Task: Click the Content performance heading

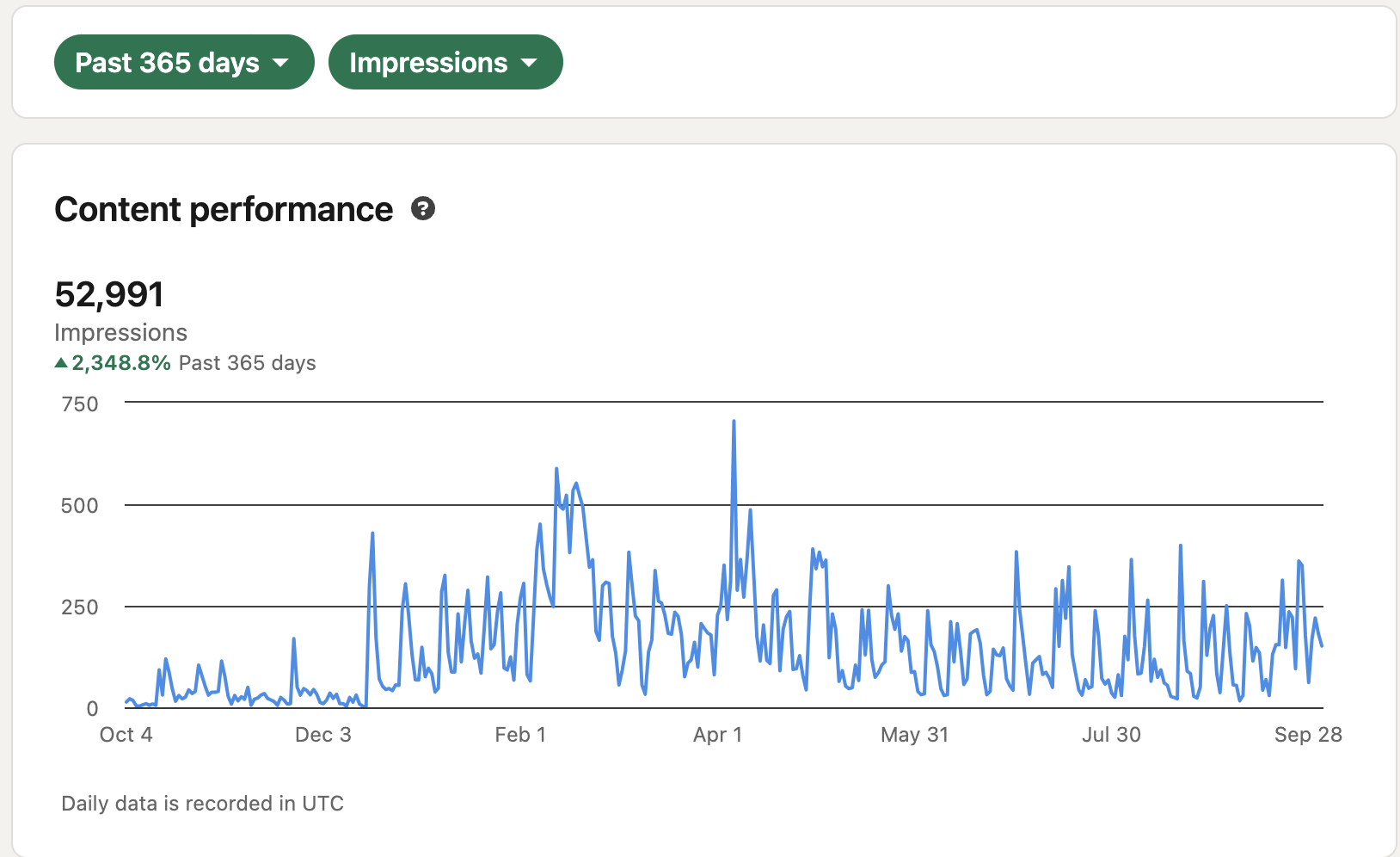Action: click(224, 209)
